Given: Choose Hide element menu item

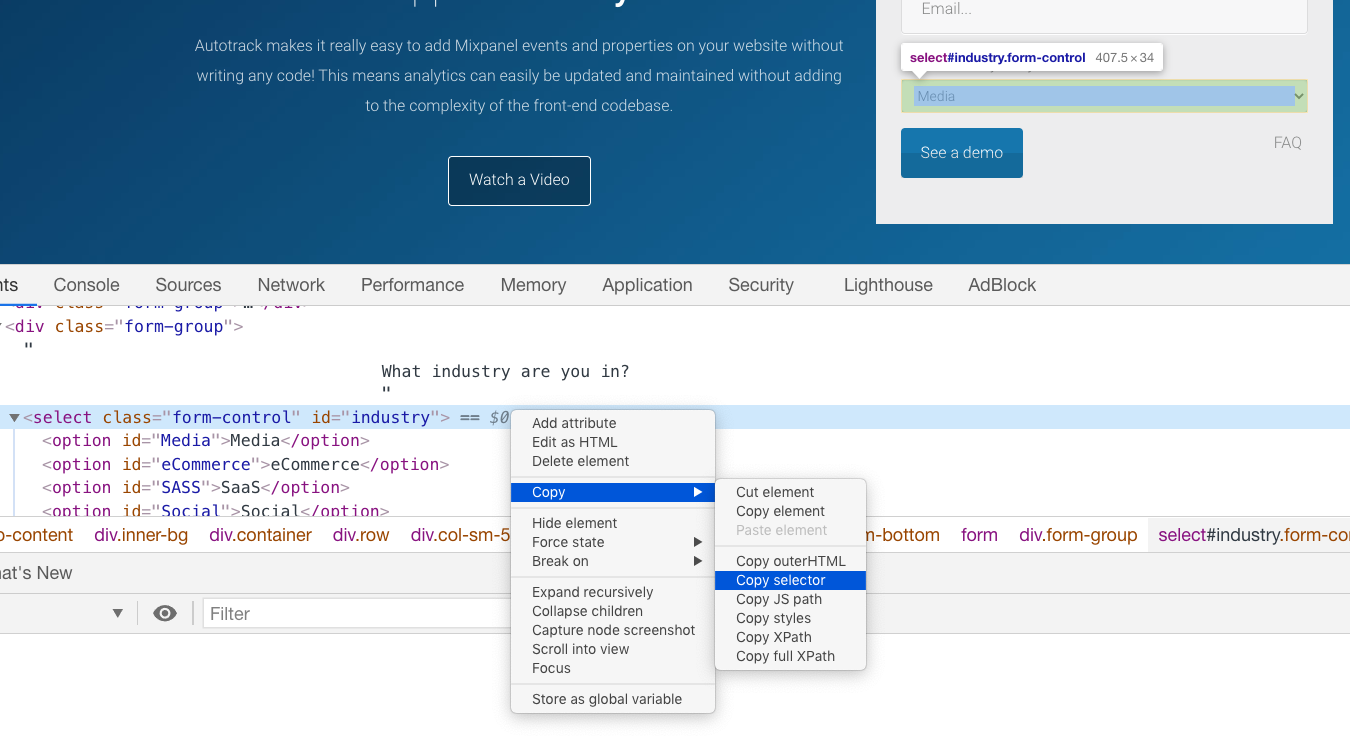Looking at the screenshot, I should [x=613, y=523].
